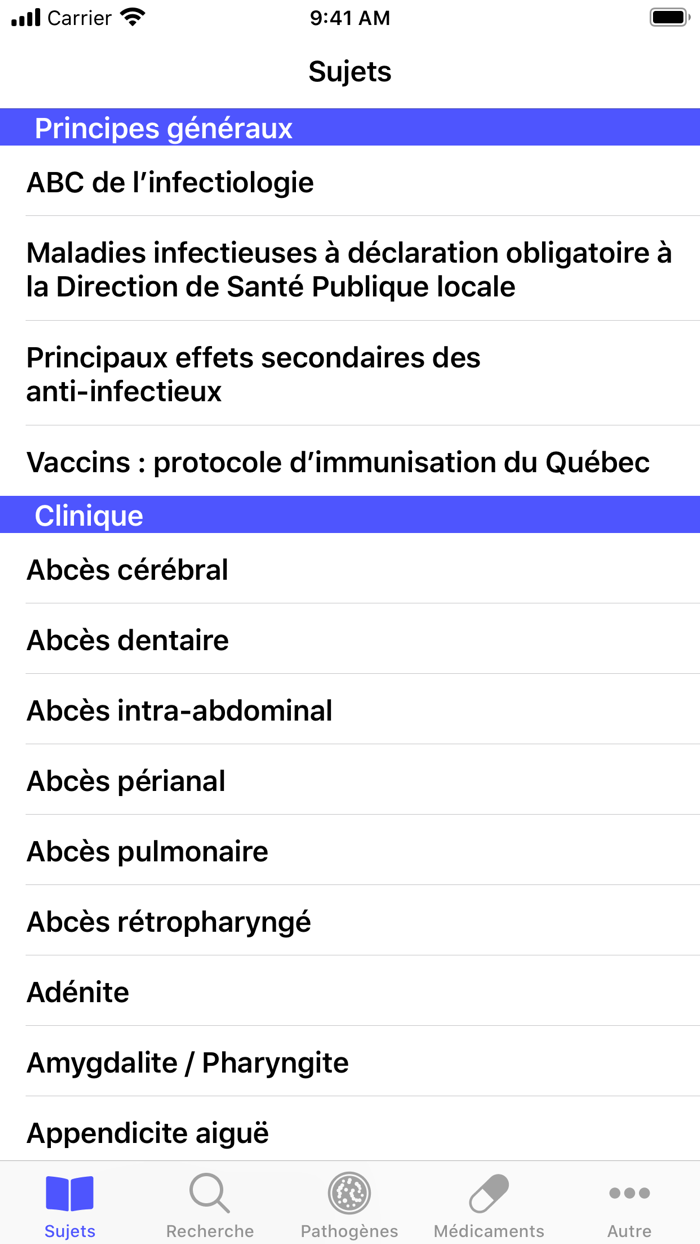Tap the cellular signal bars indicator
The width and height of the screenshot is (700, 1244).
tap(22, 17)
